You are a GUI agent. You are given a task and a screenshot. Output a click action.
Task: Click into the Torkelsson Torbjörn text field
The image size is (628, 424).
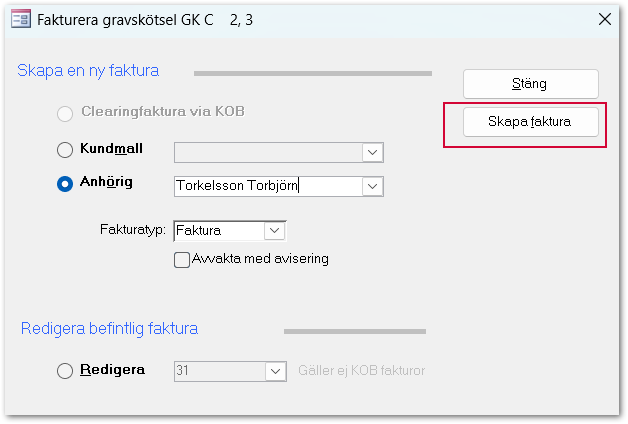[266, 186]
